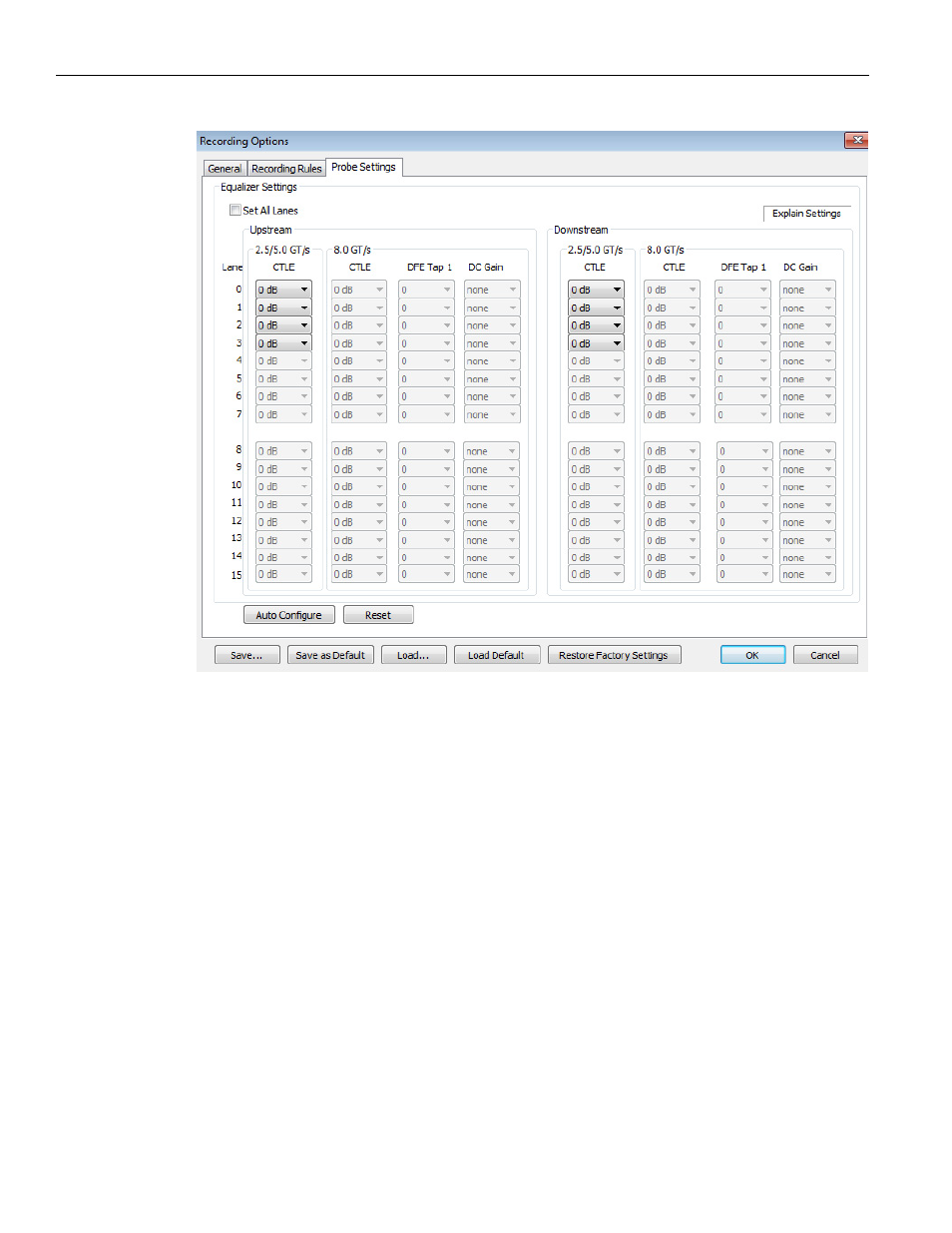Open Upstream 2.5/5.0 GT/s CTLE dropdown for lane 8
This screenshot has height=1233, width=952.
(283, 451)
